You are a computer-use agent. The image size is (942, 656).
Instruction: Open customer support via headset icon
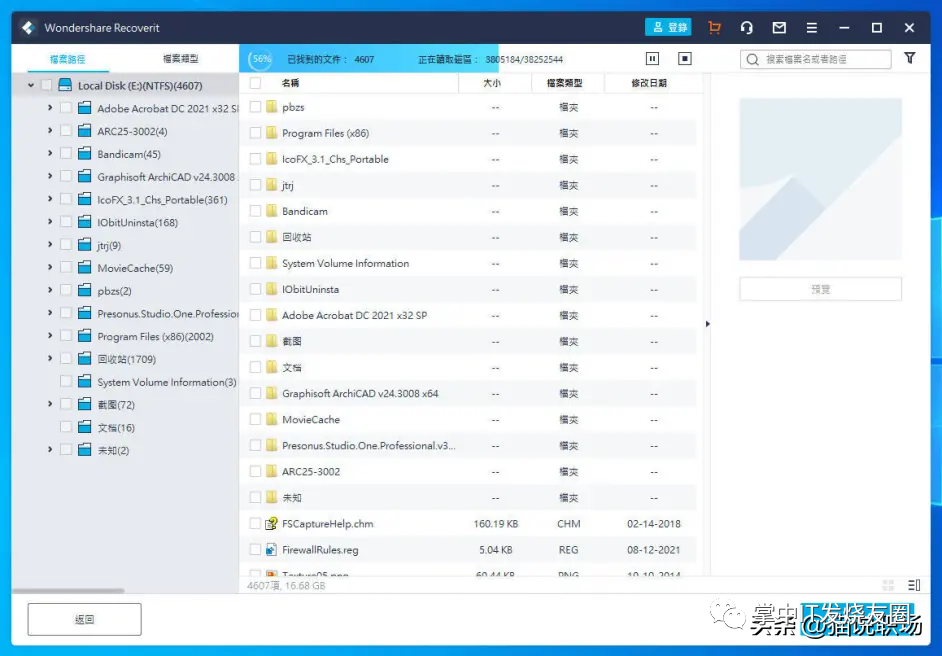(x=747, y=27)
